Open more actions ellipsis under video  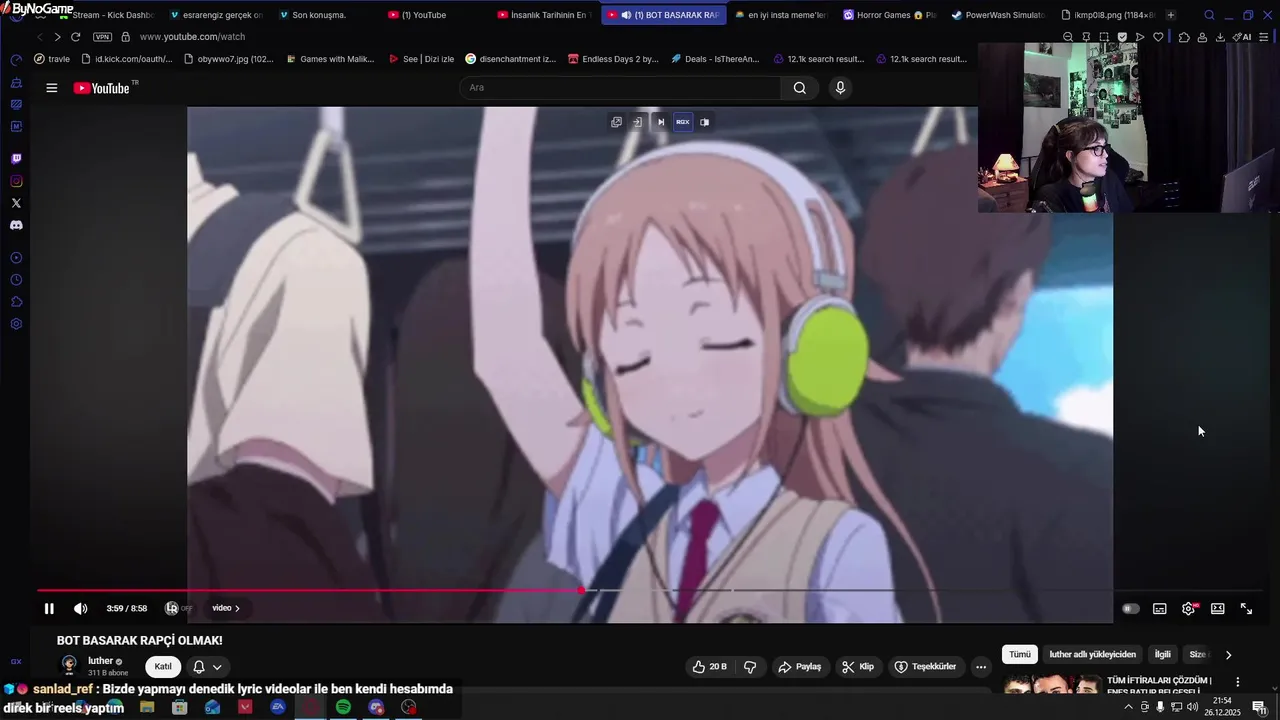click(981, 667)
